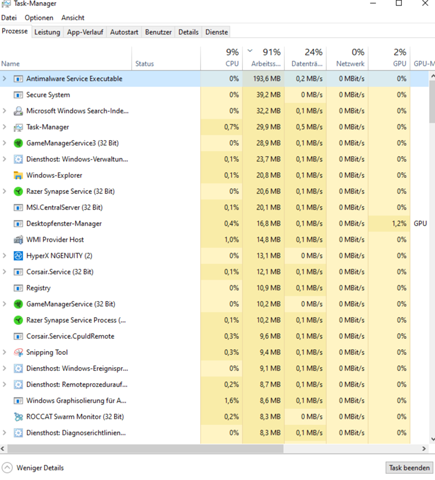Switch to the Dienste tab

[x=217, y=32]
